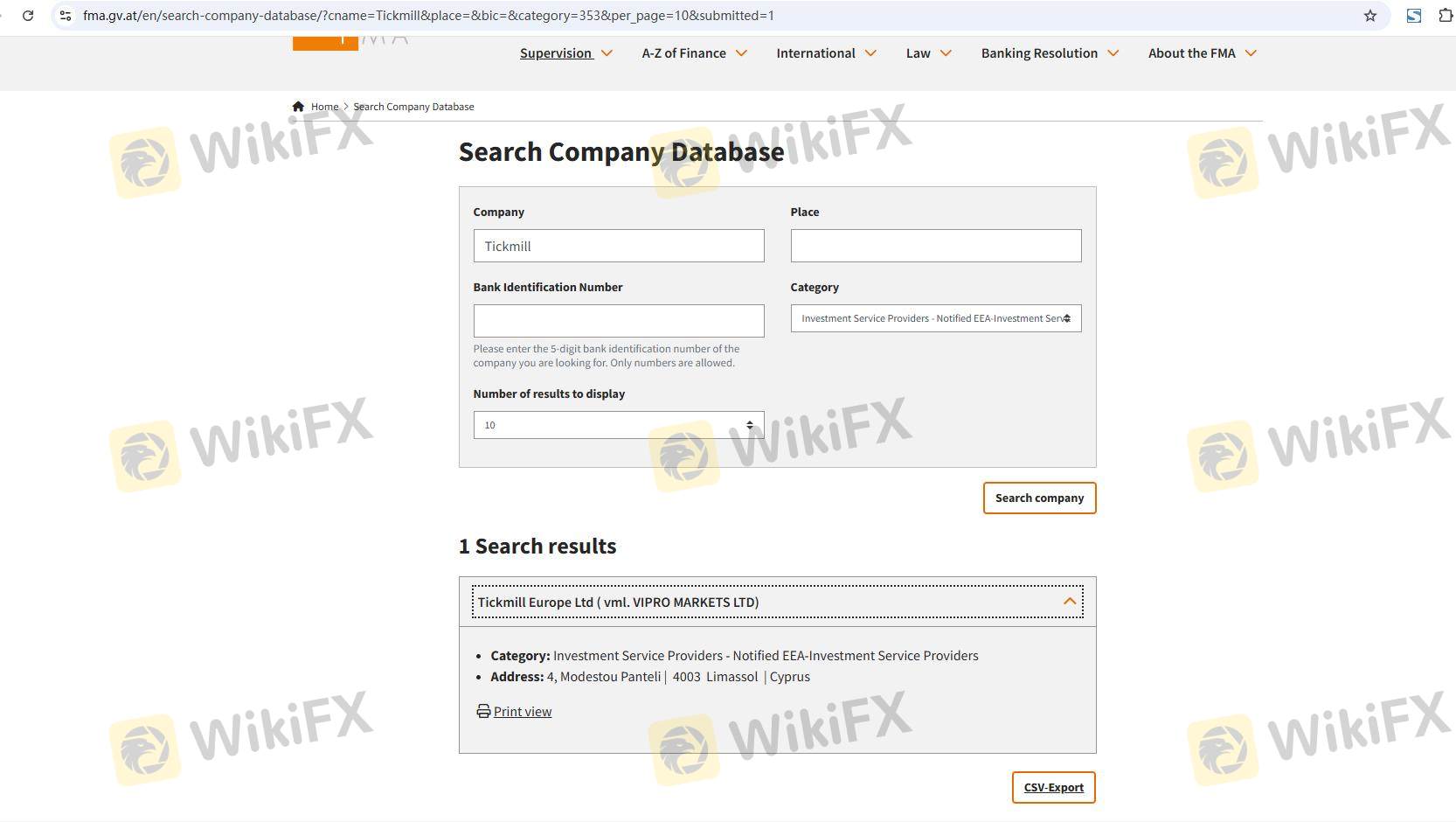Click the printer icon beside Print view
Screen dimensions: 1456x822
483,711
